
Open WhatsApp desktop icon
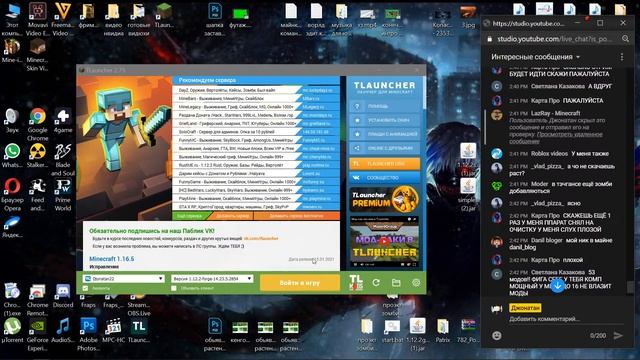[x=12, y=151]
